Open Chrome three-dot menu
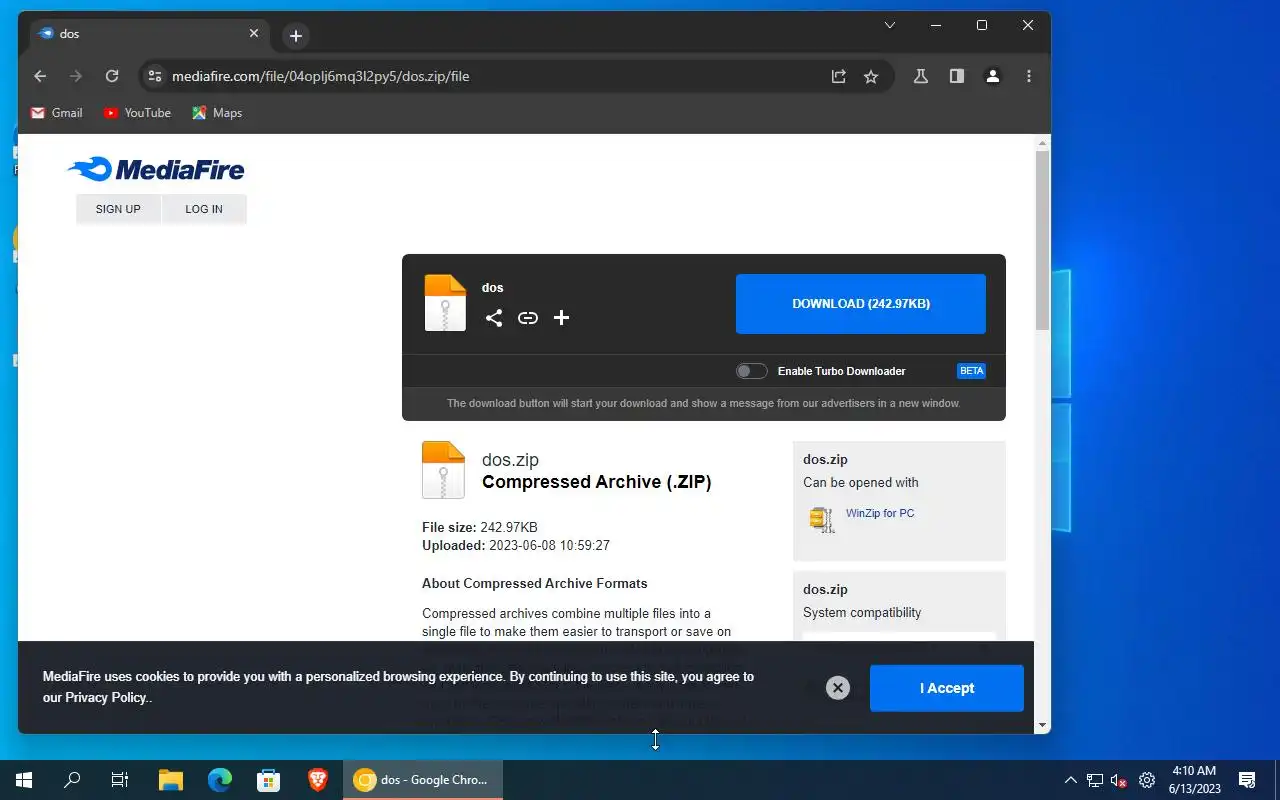Screen dimensions: 1280x800 [x=1029, y=76]
